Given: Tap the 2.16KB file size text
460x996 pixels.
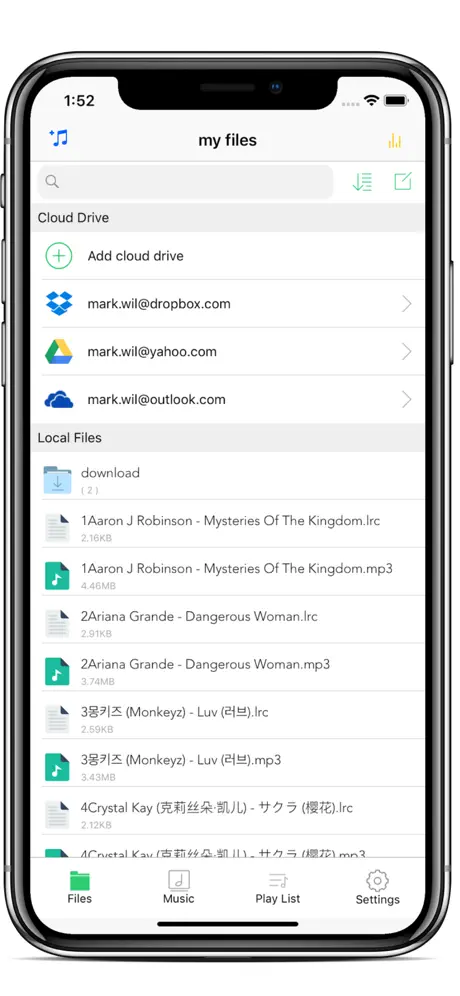Looking at the screenshot, I should [x=97, y=539].
